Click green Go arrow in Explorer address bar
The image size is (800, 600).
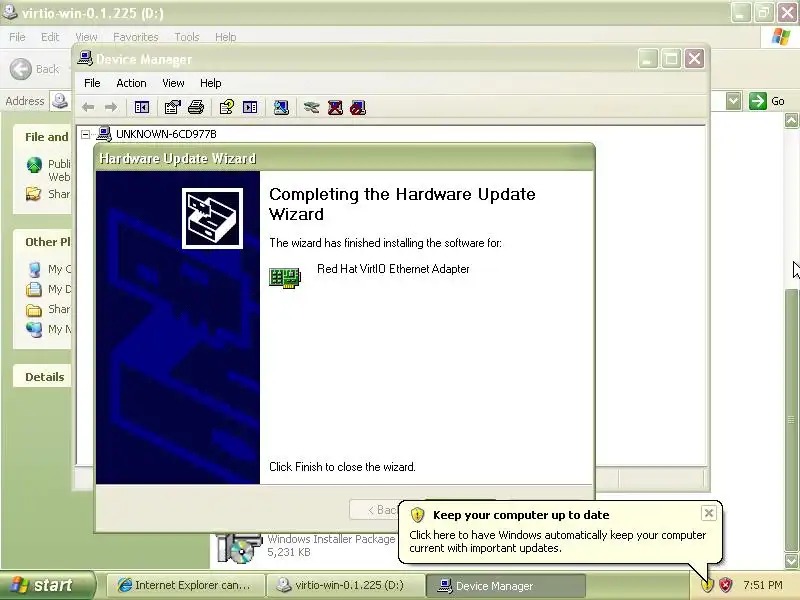(758, 101)
